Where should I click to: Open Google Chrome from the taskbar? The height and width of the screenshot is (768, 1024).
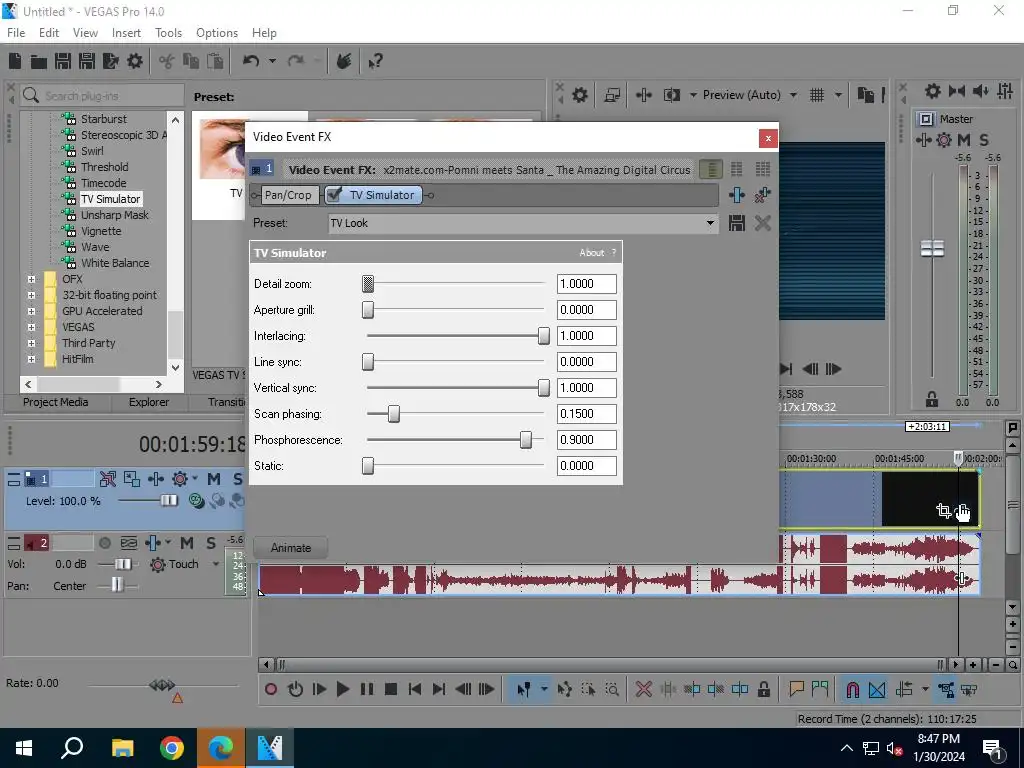pyautogui.click(x=172, y=748)
